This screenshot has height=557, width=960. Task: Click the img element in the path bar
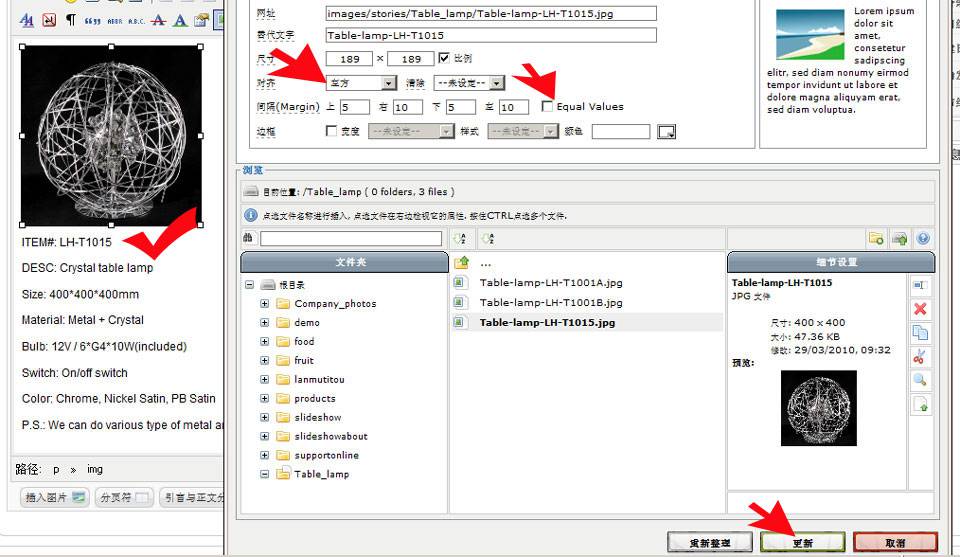95,469
